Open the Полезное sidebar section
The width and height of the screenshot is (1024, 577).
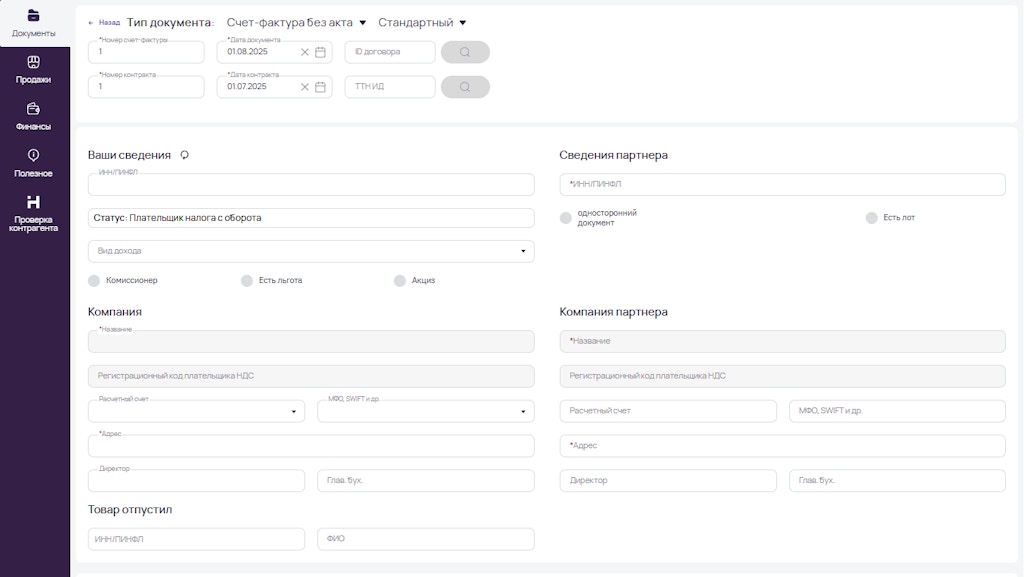(x=34, y=163)
